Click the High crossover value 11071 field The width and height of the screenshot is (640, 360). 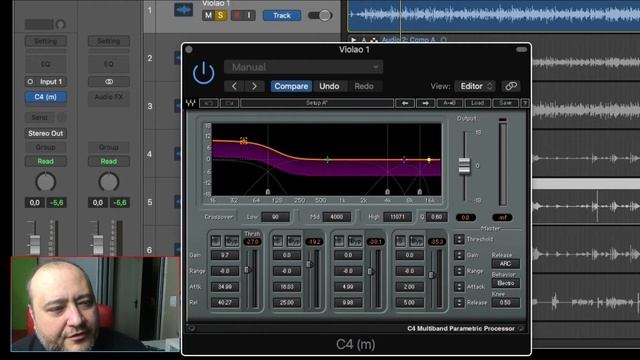point(397,217)
